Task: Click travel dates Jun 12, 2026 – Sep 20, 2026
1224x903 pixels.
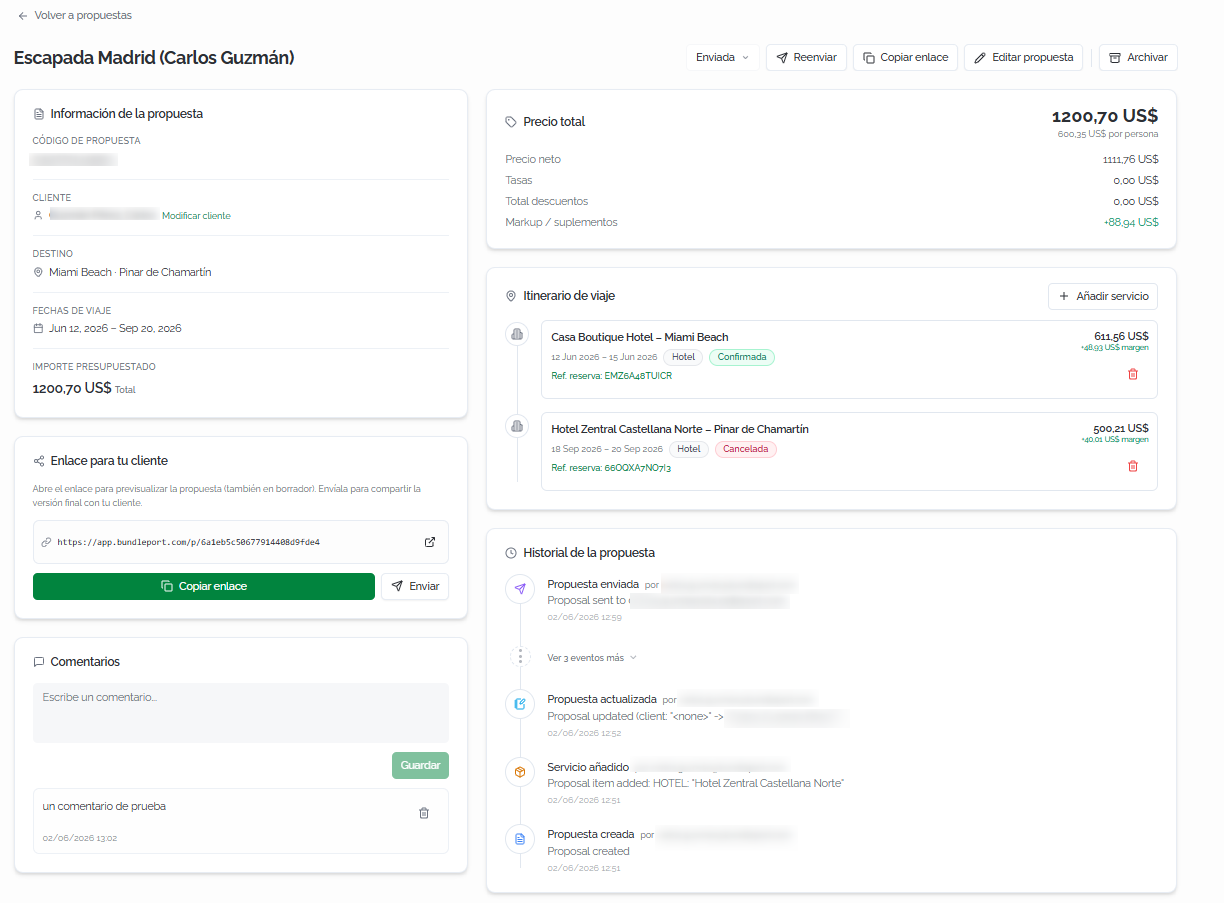Action: click(x=115, y=328)
